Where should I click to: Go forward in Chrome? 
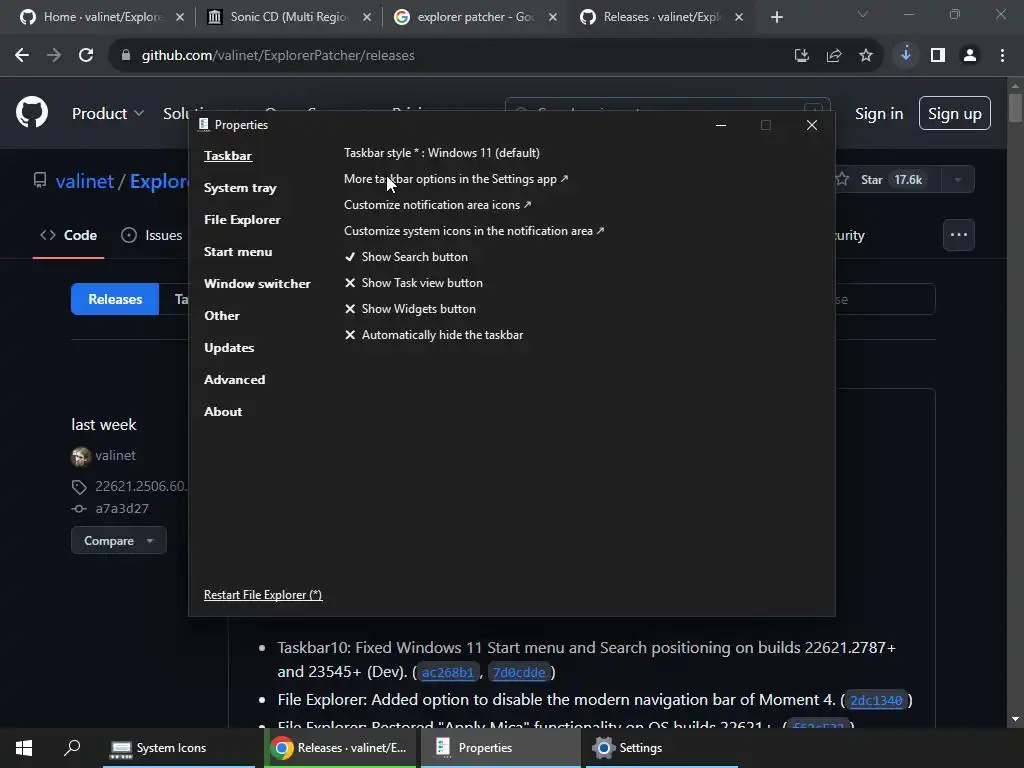point(54,56)
